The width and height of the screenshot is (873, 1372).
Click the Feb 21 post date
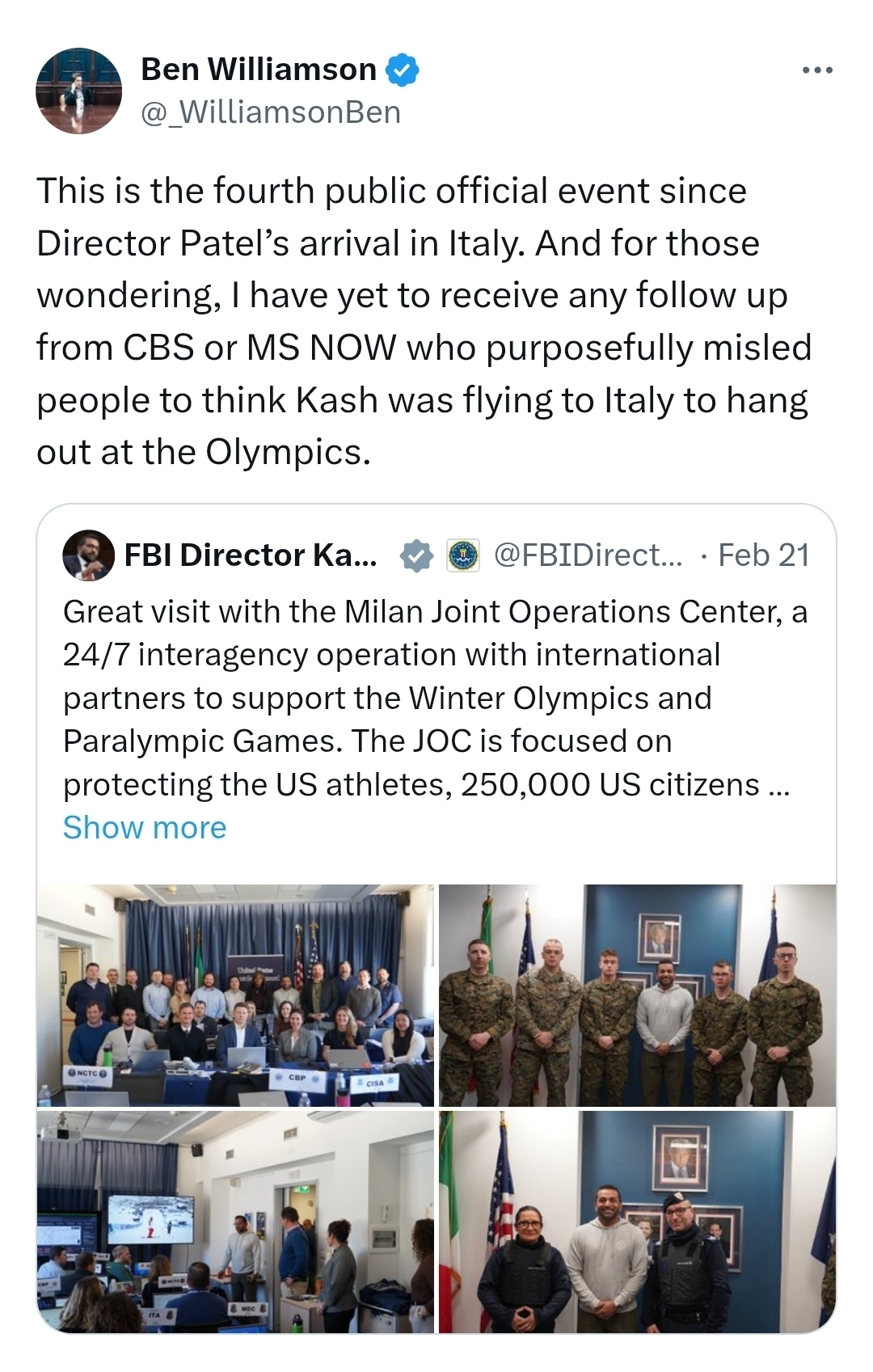coord(763,555)
